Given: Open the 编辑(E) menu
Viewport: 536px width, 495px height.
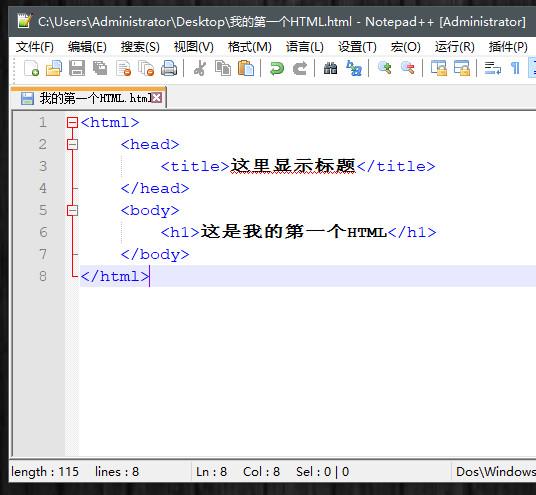Looking at the screenshot, I should [x=87, y=47].
